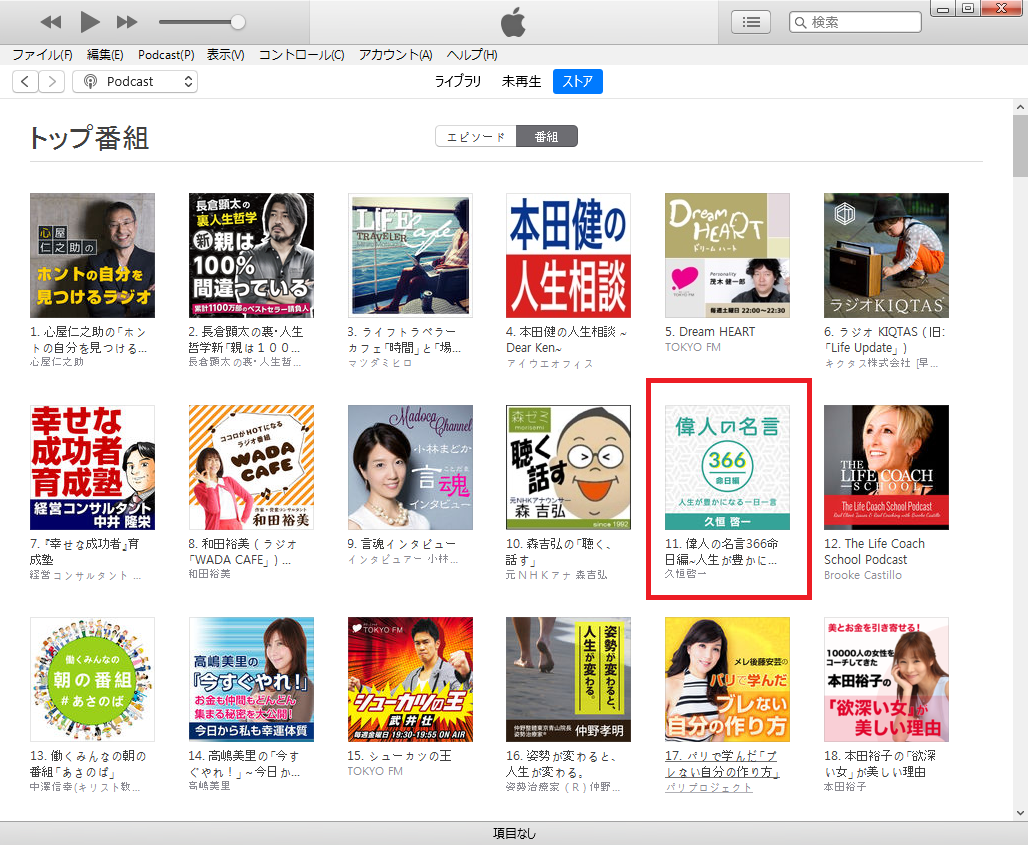Focus the 検索 search field
Image resolution: width=1028 pixels, height=845 pixels.
click(x=855, y=22)
